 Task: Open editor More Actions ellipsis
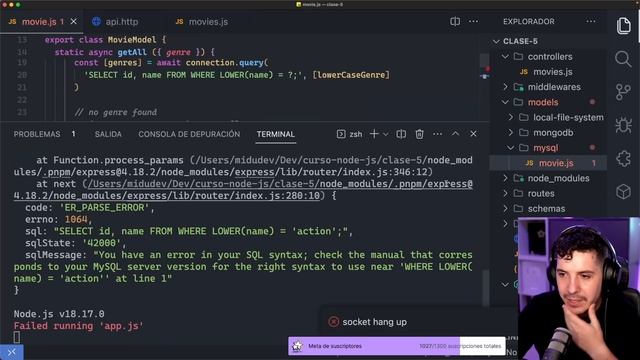coord(473,21)
